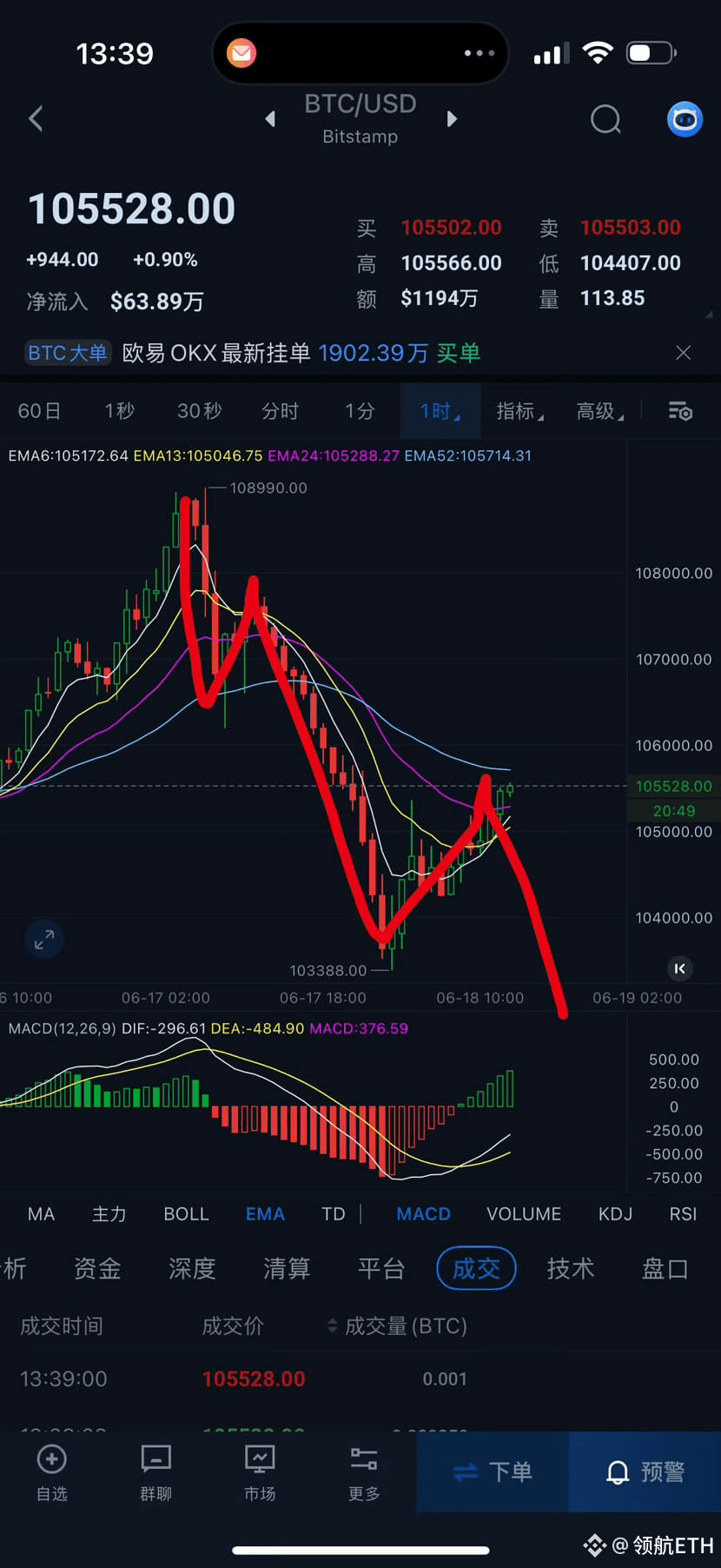The height and width of the screenshot is (1568, 721).
Task: Expand chart to fullscreen icon
Action: 44,940
